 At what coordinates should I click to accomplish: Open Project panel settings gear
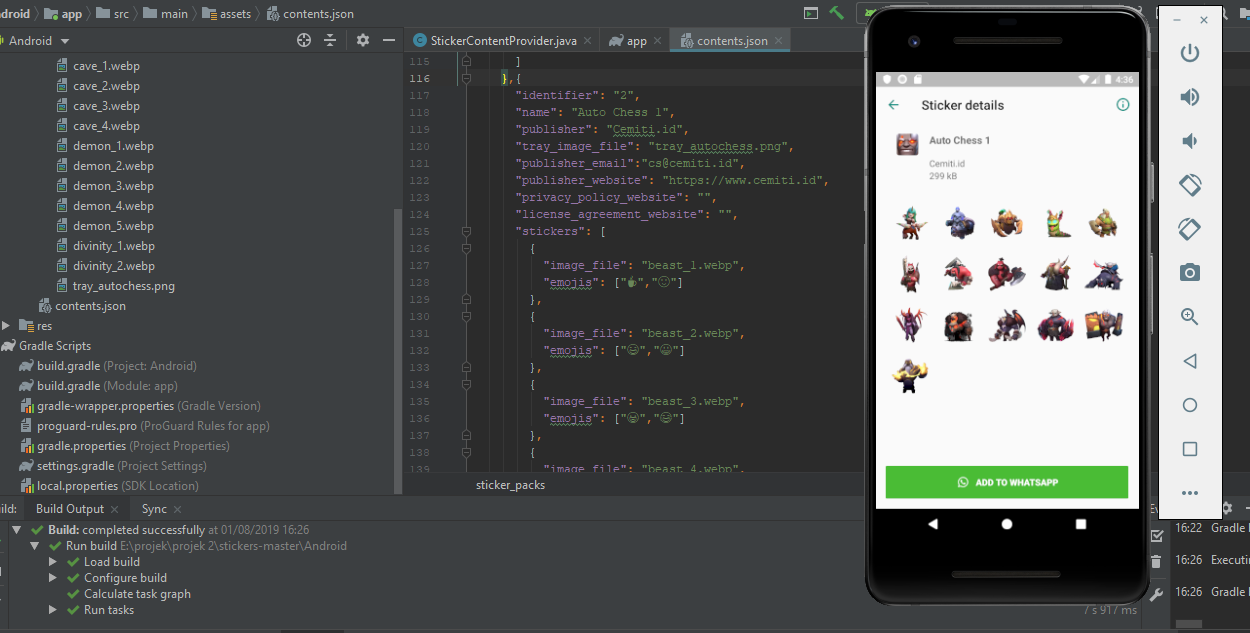[363, 40]
